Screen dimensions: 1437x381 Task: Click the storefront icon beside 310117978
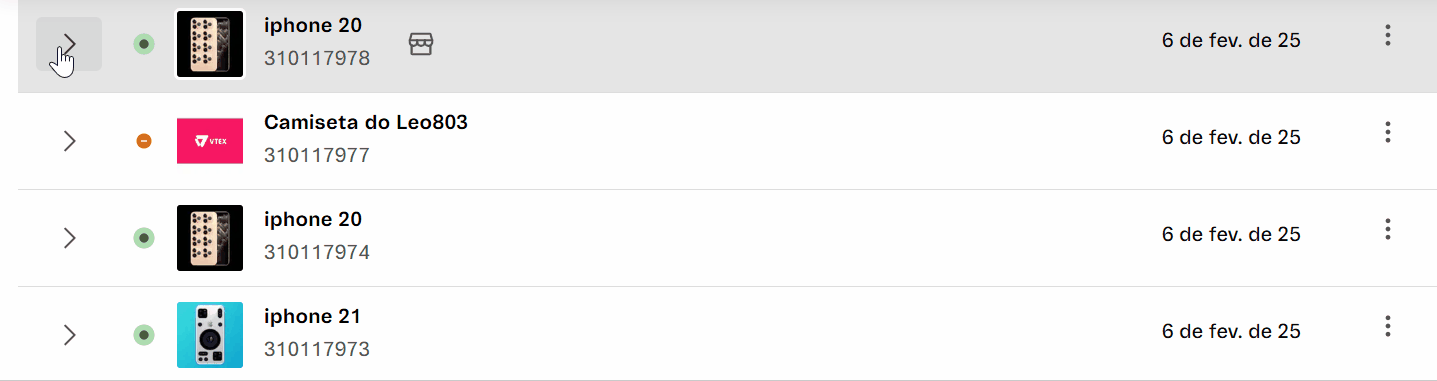pos(421,44)
